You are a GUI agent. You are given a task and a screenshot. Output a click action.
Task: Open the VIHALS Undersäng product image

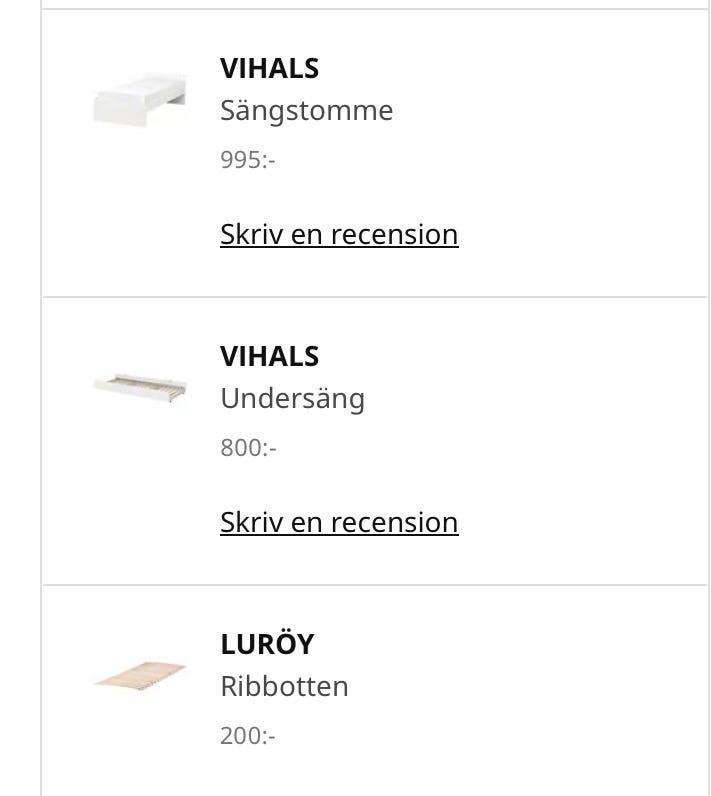(140, 388)
